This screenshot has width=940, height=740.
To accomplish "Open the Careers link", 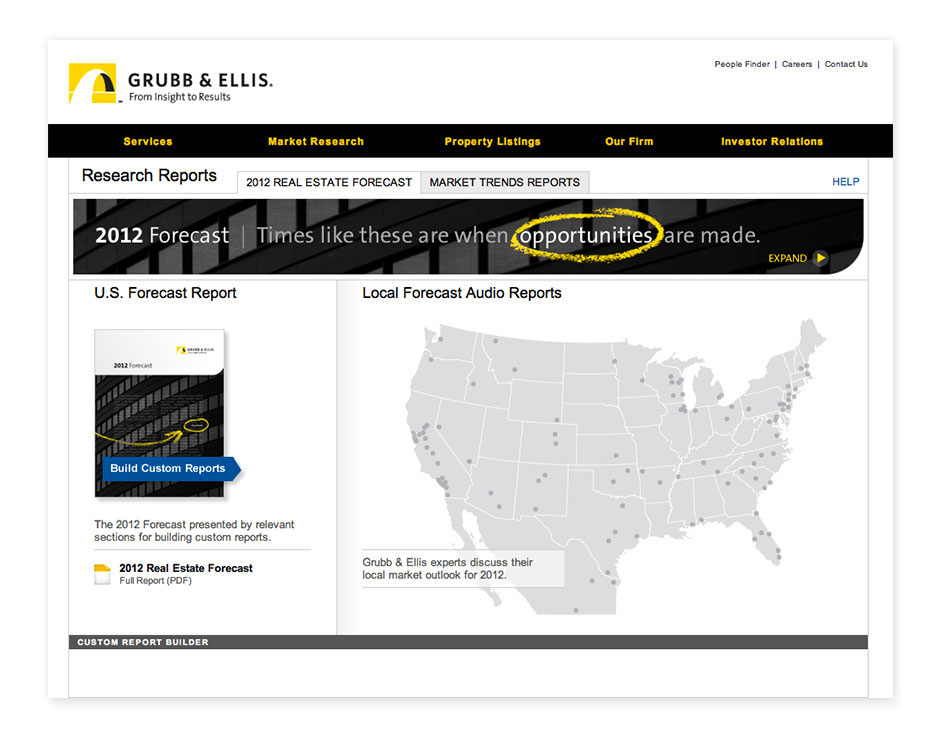I will [x=797, y=64].
